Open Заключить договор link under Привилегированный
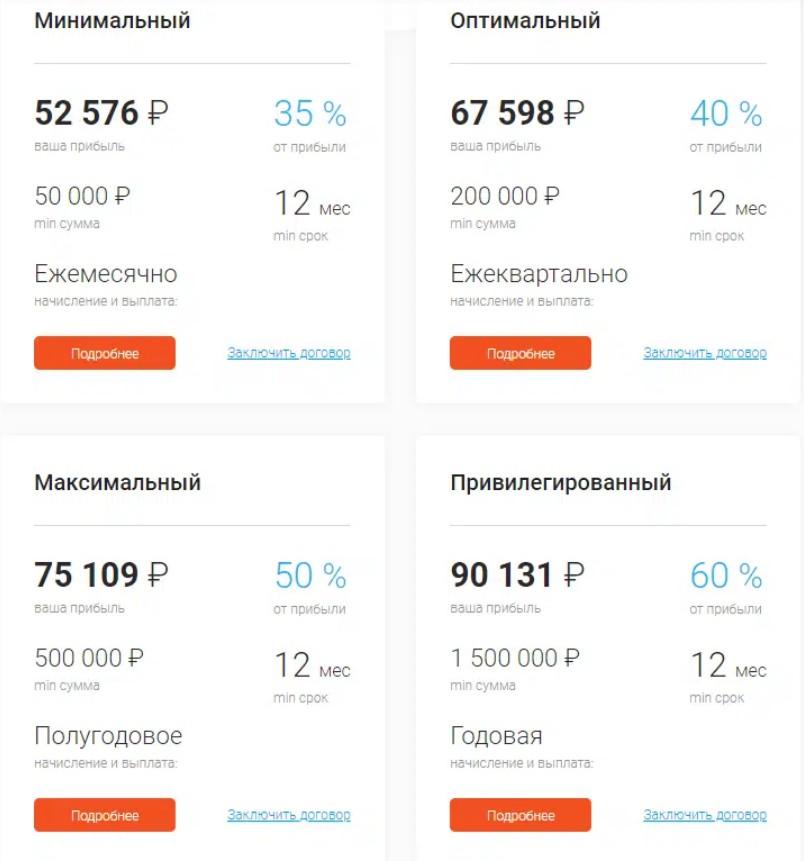Viewport: 804px width, 861px height. 706,814
